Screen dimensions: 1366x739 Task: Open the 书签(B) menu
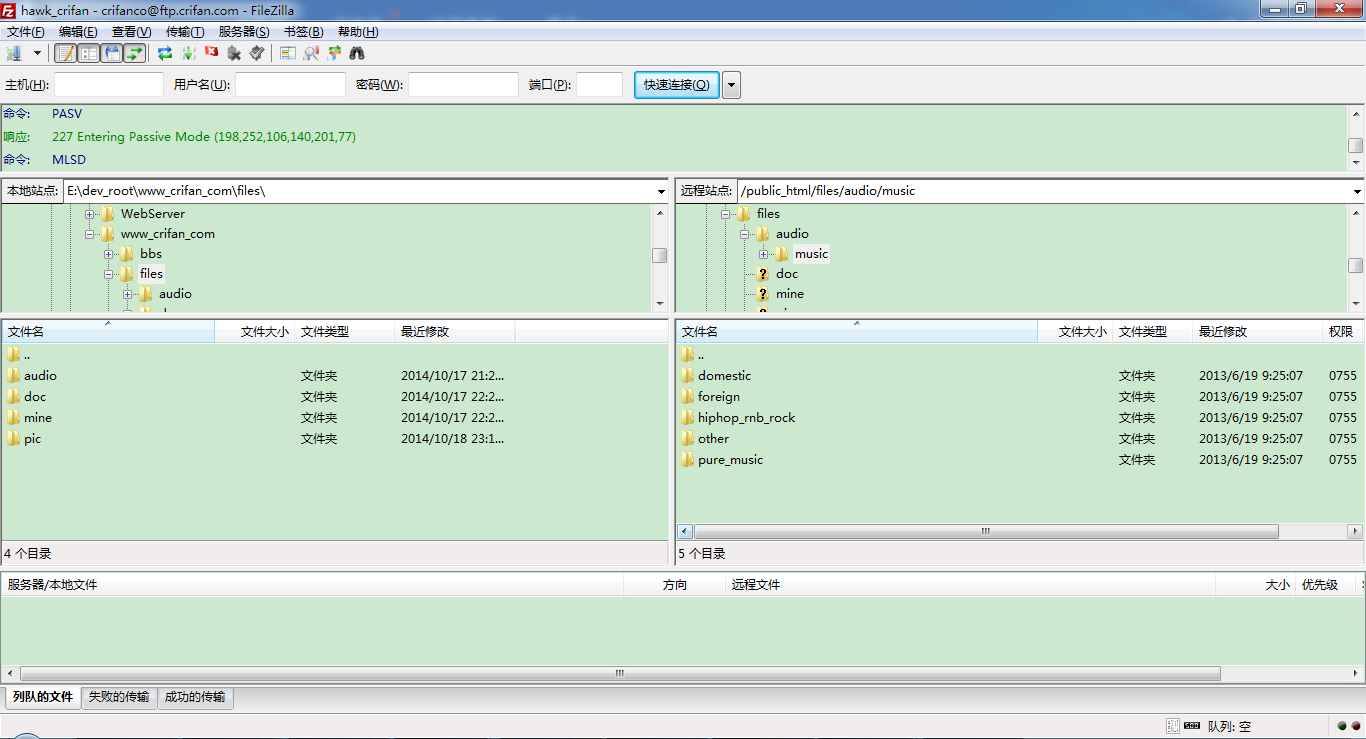[304, 32]
